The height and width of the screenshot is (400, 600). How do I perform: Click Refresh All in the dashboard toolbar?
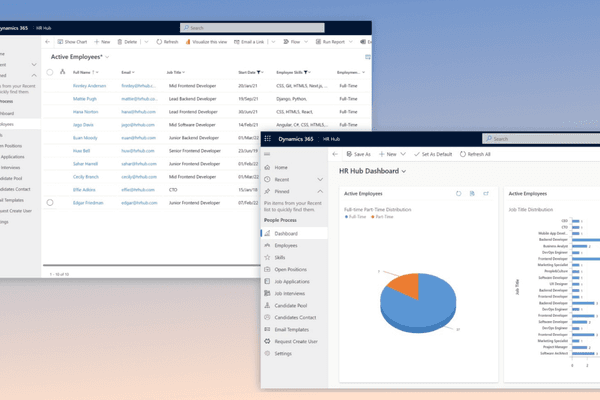[x=475, y=154]
